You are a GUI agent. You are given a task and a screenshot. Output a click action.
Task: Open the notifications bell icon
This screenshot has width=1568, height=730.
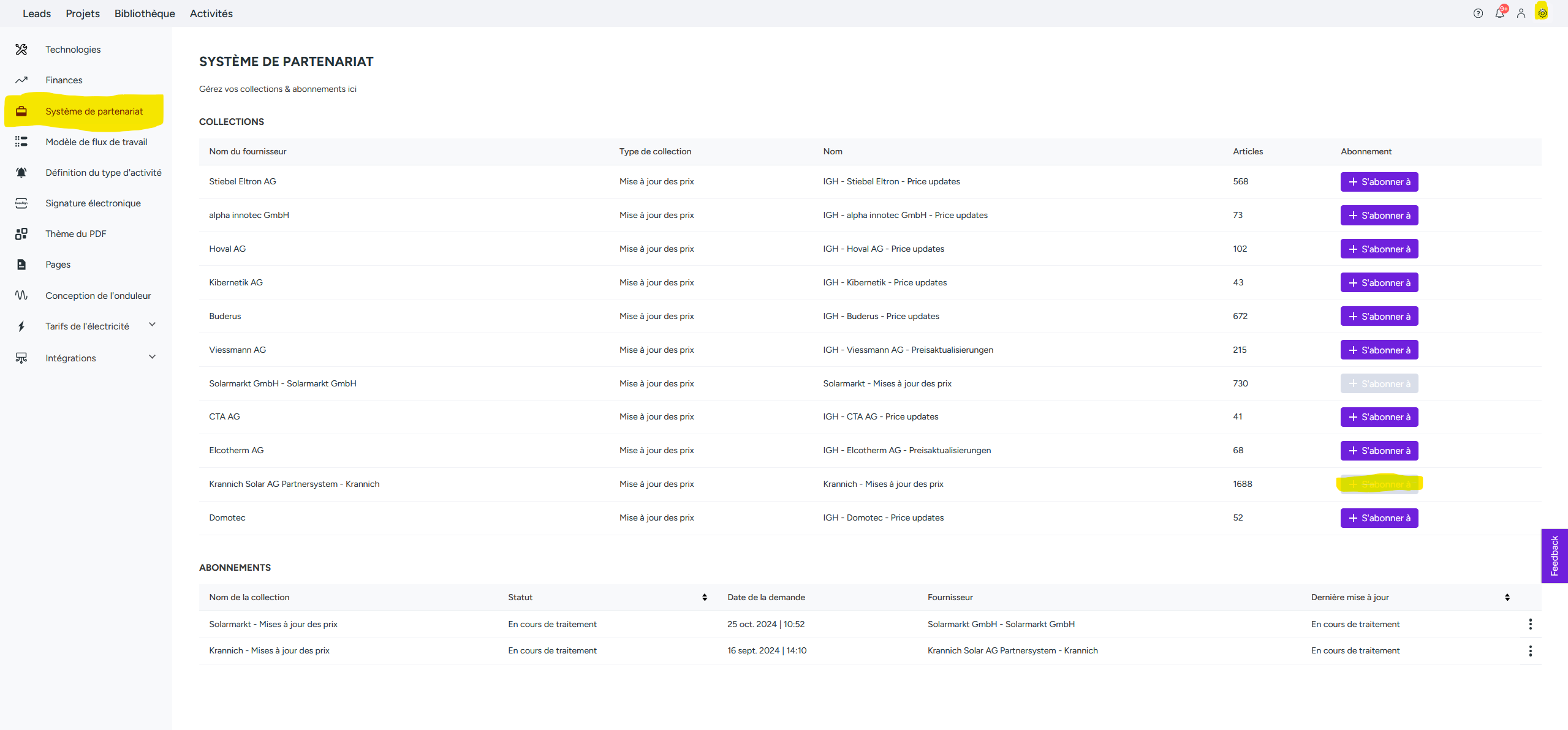point(1499,13)
